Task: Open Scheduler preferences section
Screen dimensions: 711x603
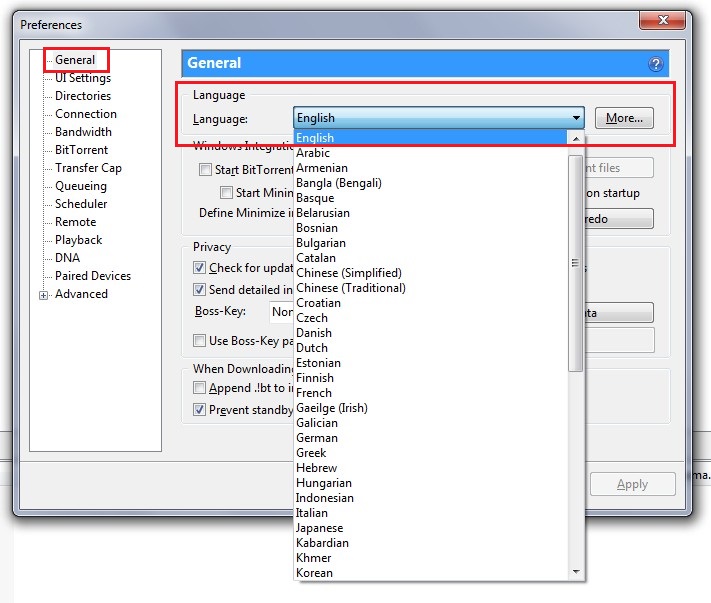Action: click(x=81, y=204)
